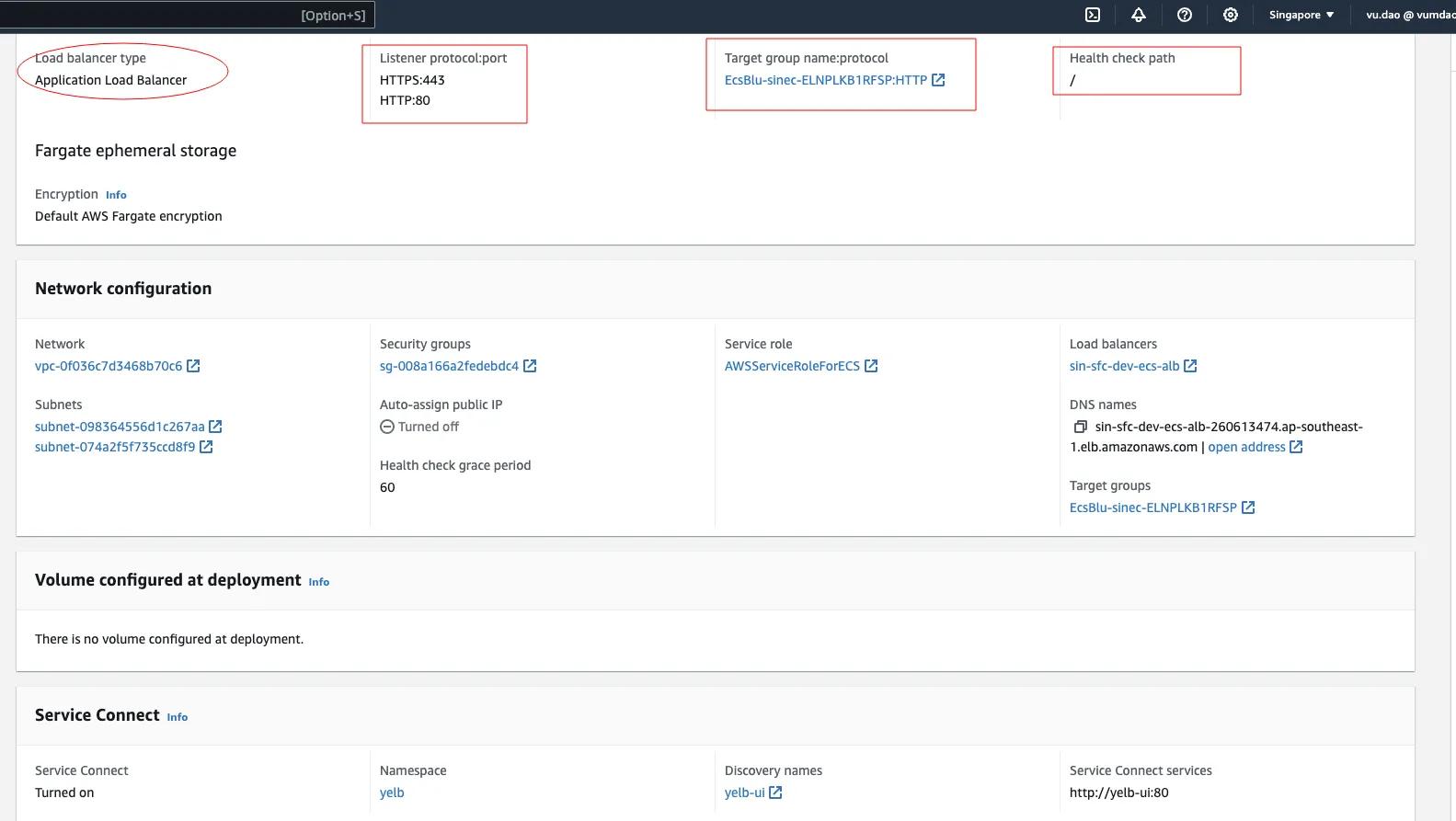
Task: Click the Fargate ephemeral storage heading
Action: 135,151
